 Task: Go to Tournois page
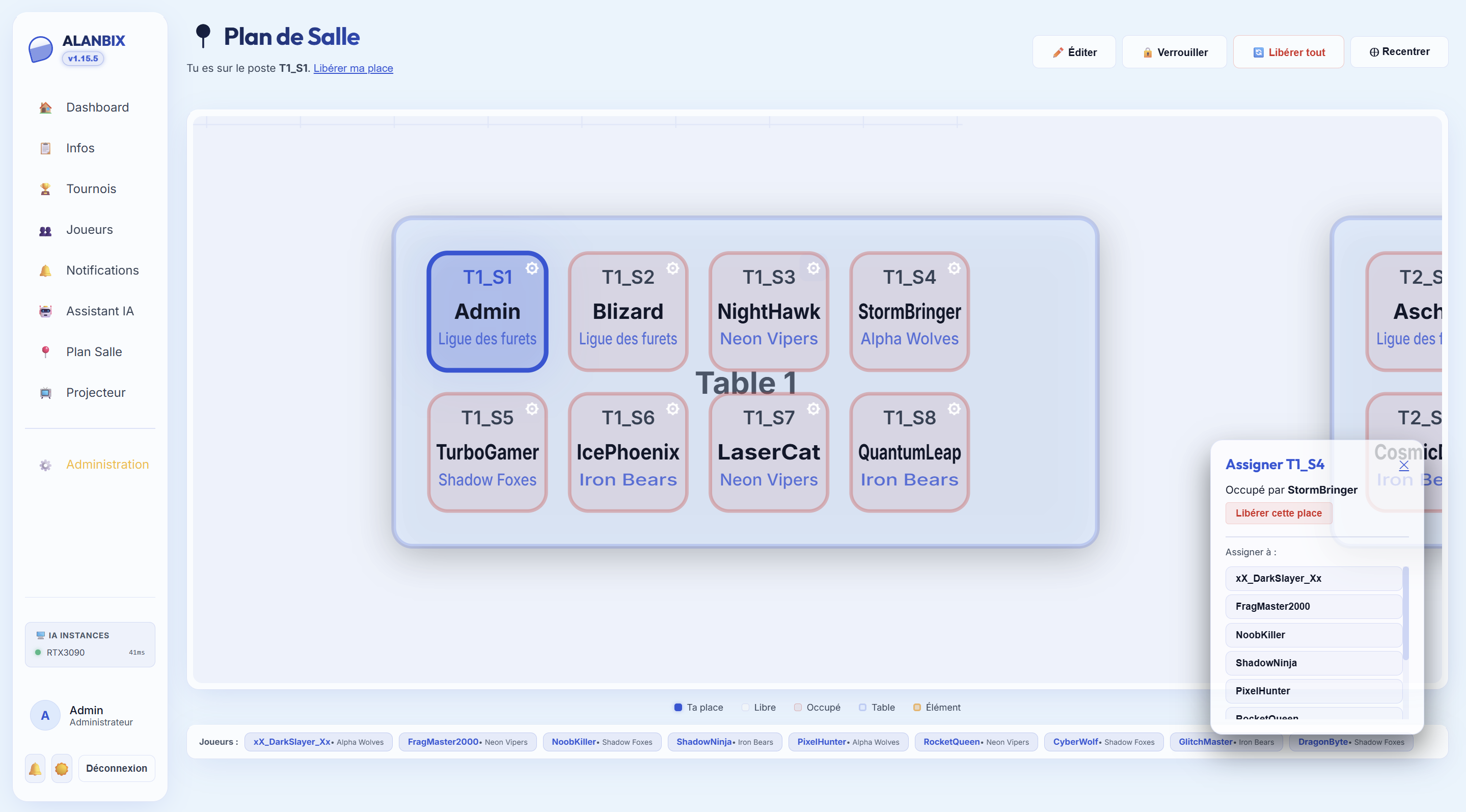point(90,189)
